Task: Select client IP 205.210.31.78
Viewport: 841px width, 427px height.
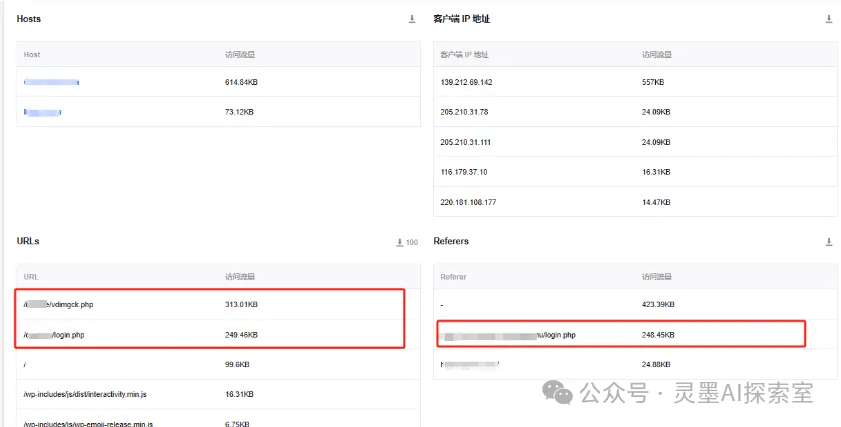Action: click(x=464, y=112)
